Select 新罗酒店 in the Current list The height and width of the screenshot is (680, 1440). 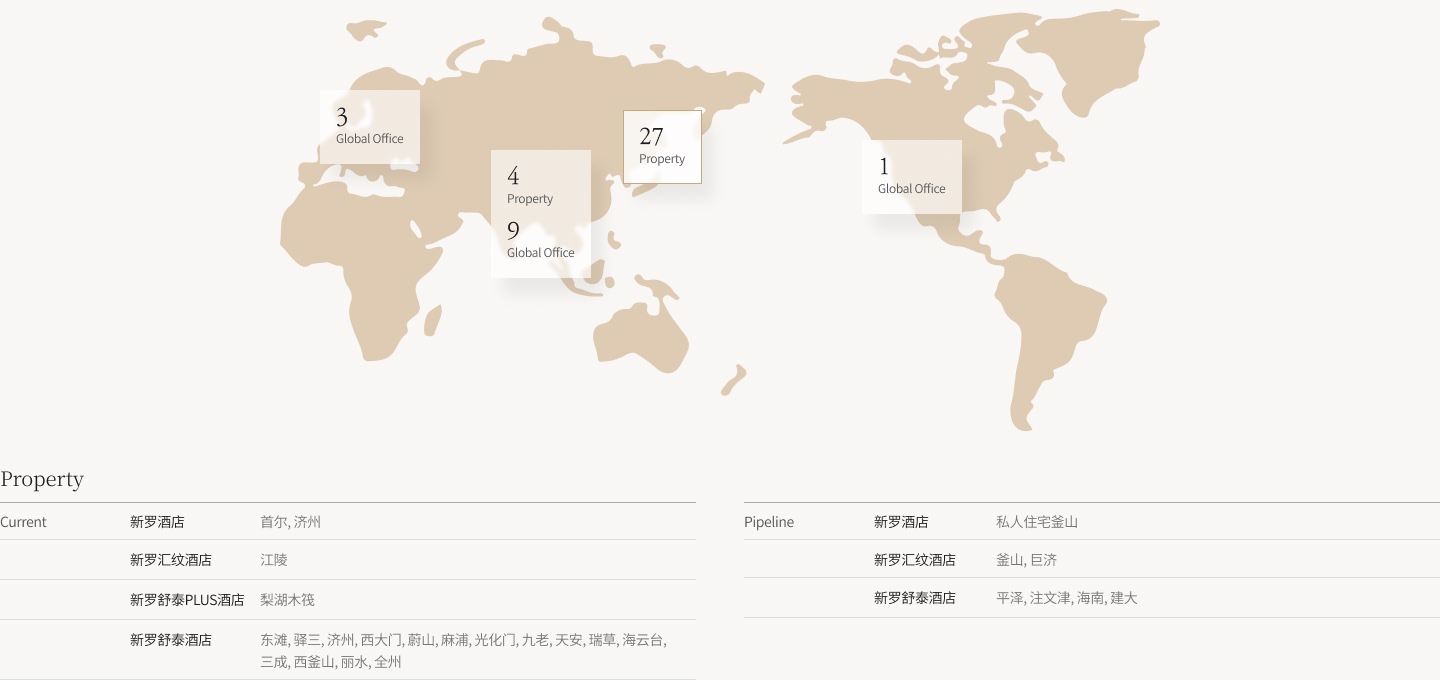pos(157,522)
